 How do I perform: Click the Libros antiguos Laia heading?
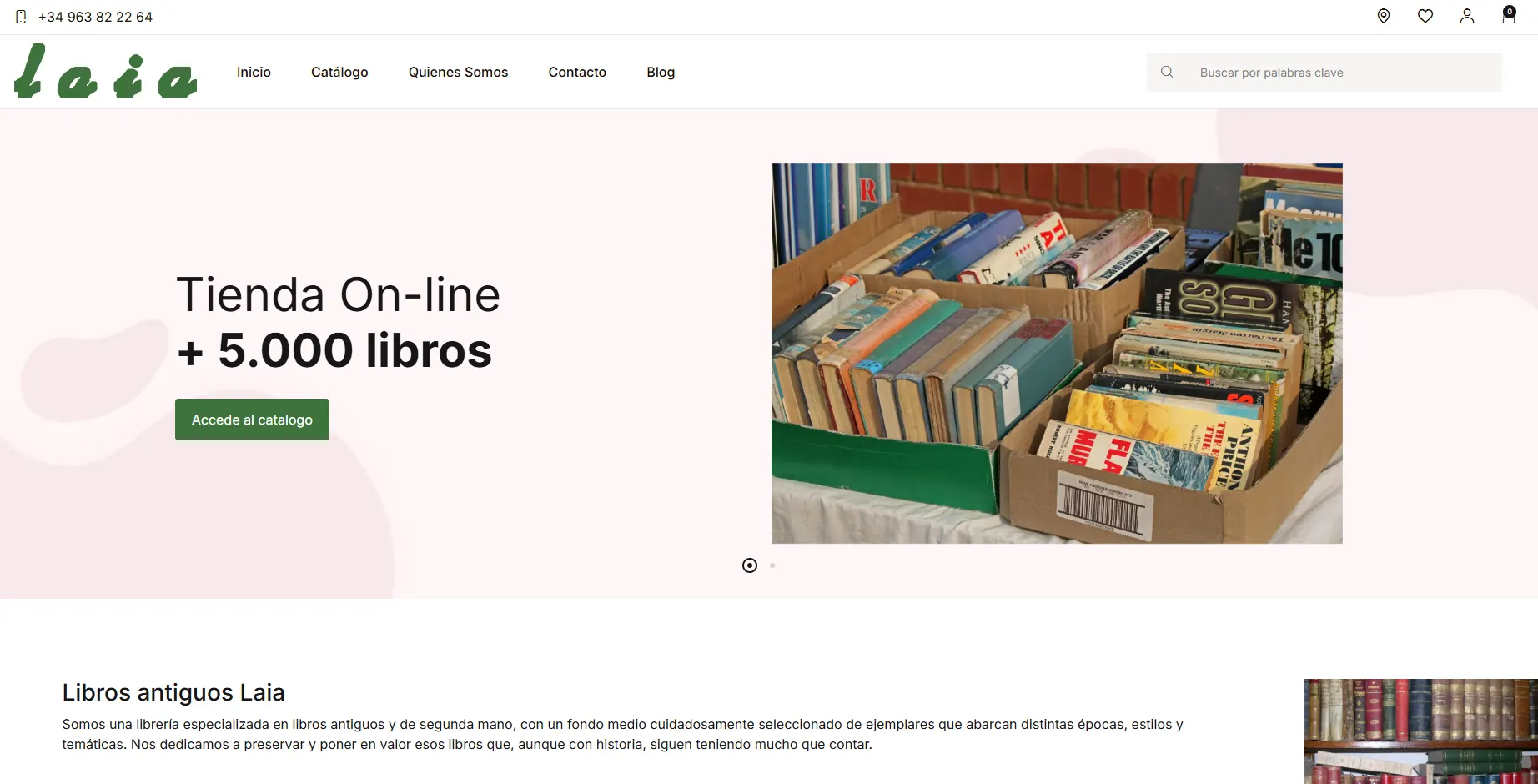173,692
